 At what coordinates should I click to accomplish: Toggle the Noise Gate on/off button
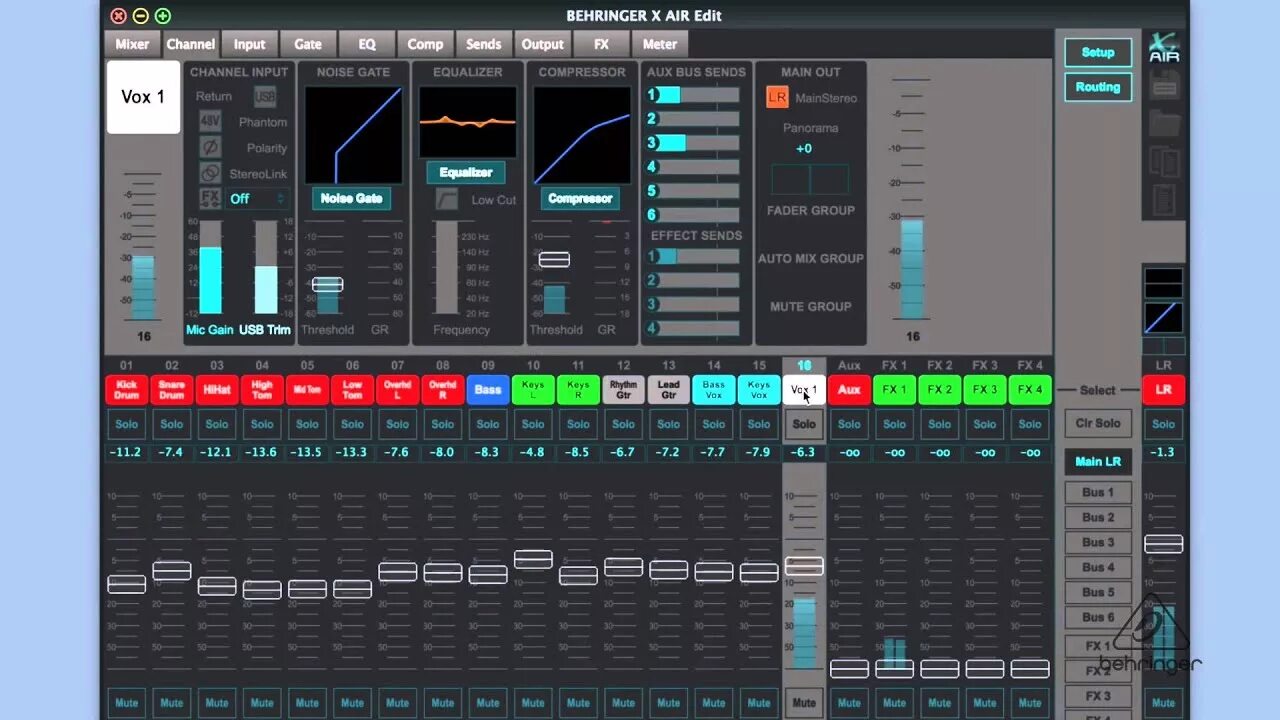352,198
